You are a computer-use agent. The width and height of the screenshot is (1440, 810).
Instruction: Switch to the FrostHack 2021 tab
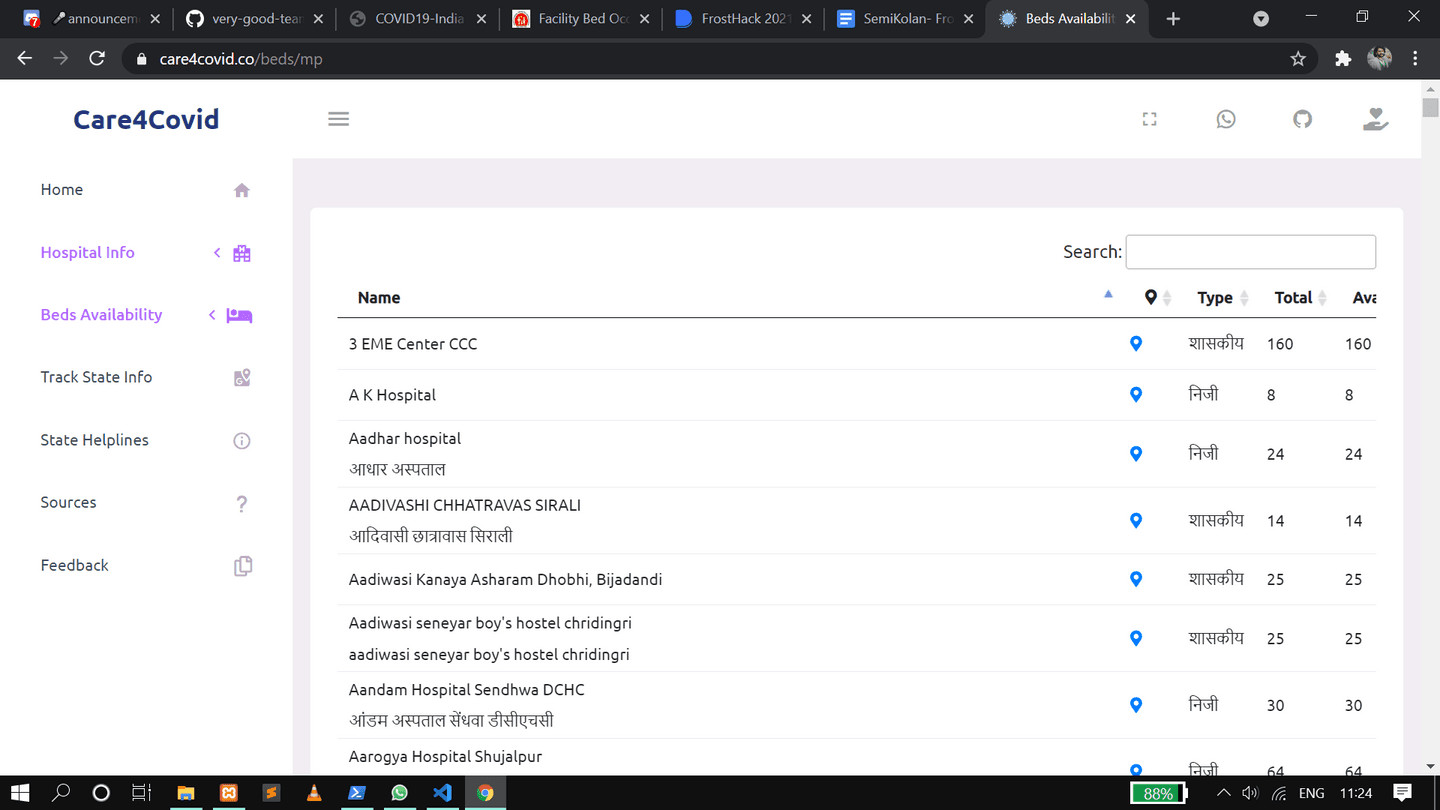pyautogui.click(x=743, y=19)
